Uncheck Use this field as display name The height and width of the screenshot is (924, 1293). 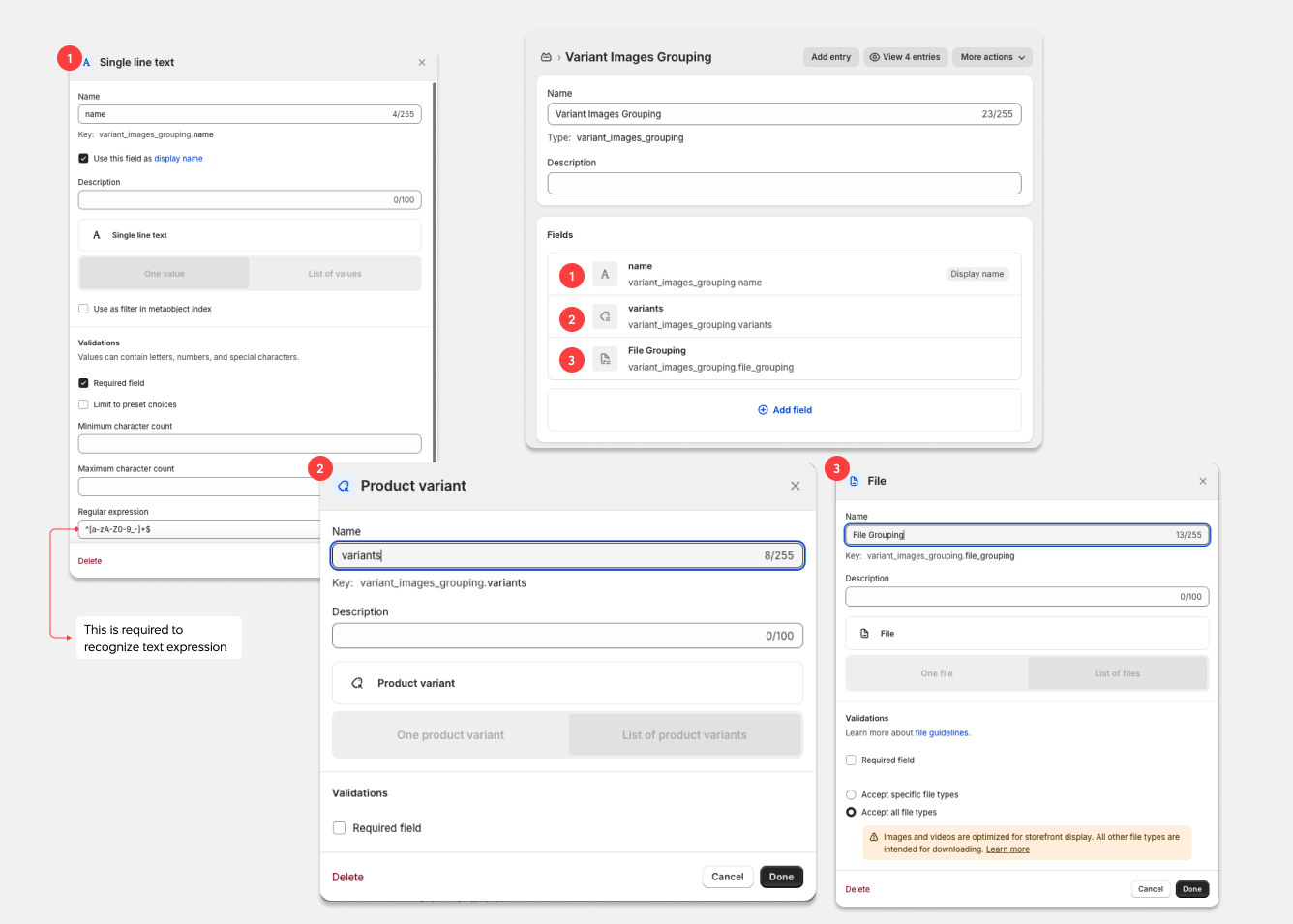[84, 159]
